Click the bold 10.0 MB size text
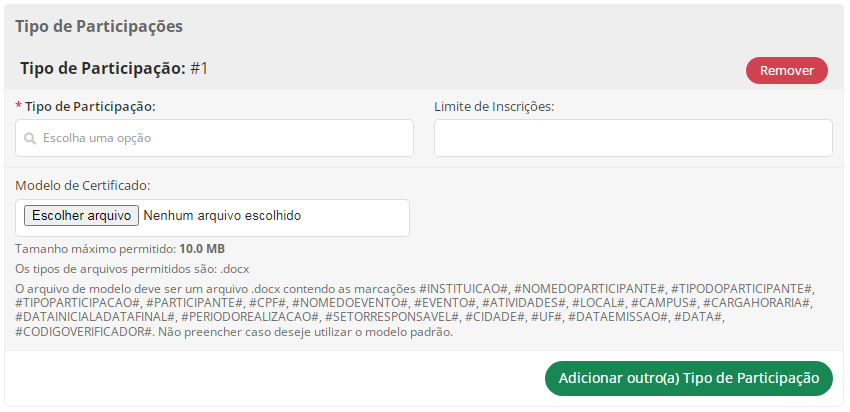Screen dimensions: 850x412 [x=202, y=249]
